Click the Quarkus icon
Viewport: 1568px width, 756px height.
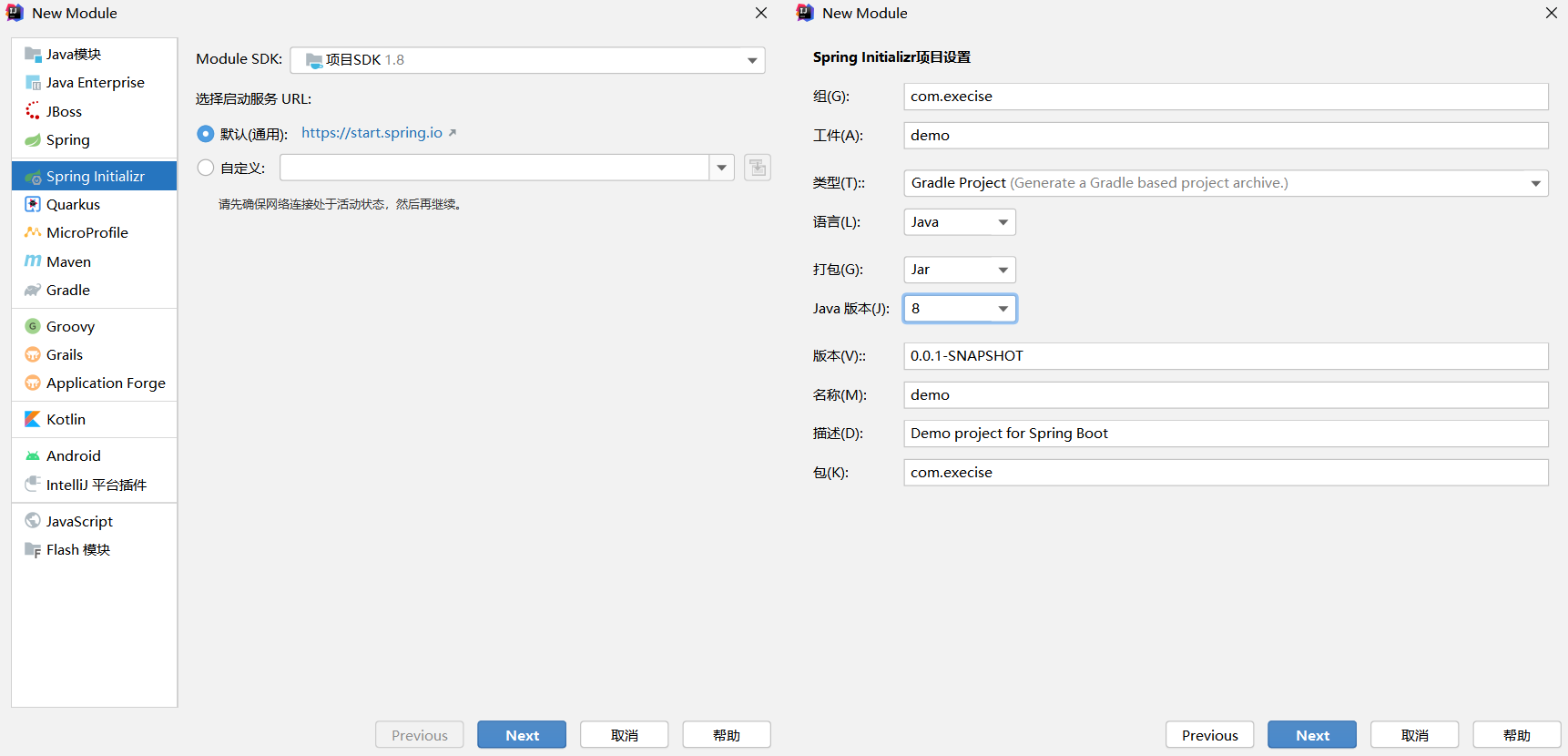(x=33, y=204)
